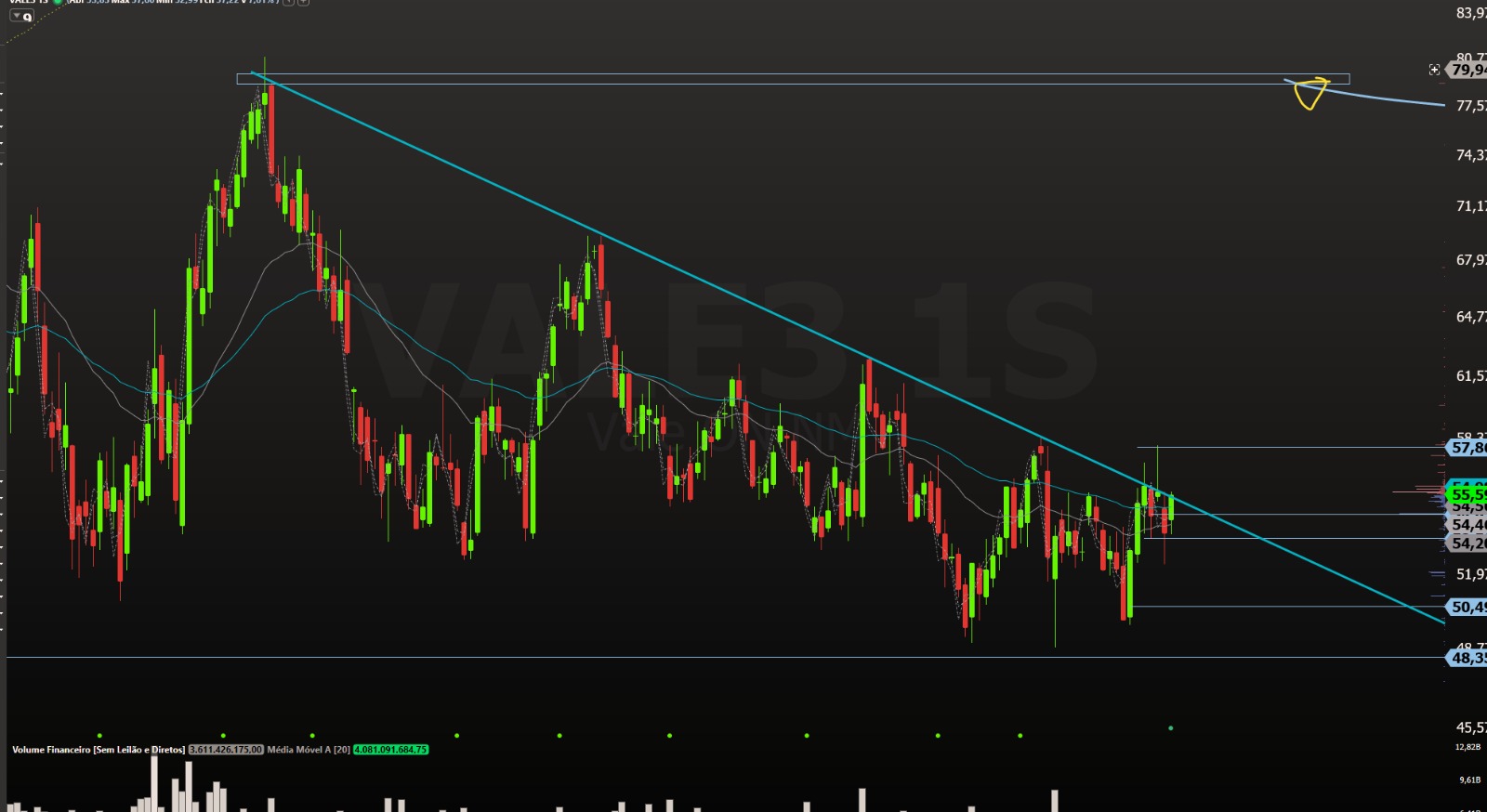1487x812 pixels.
Task: Click the volume value 3.611.426.175,00
Action: coord(226,750)
